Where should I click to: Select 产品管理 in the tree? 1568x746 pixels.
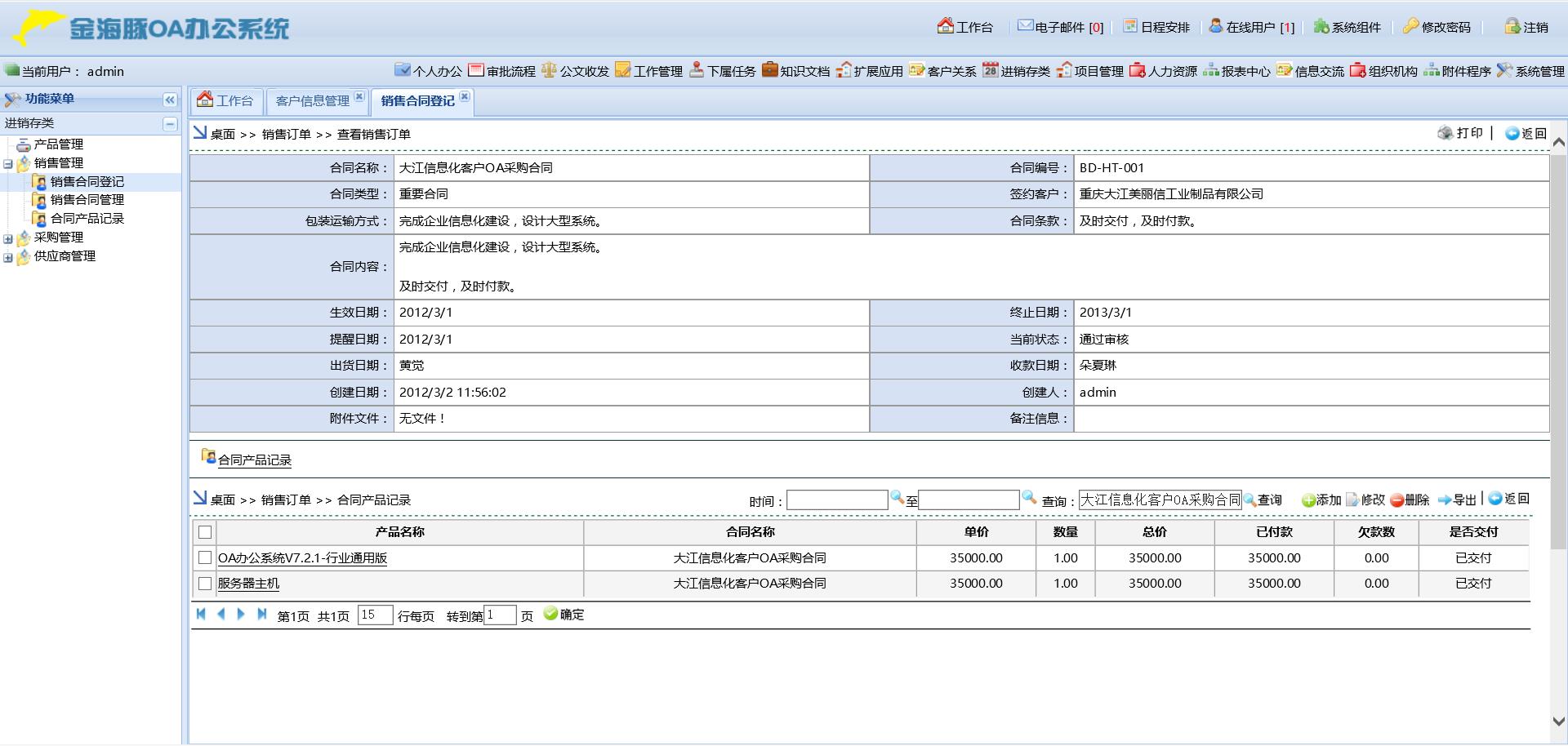(59, 144)
